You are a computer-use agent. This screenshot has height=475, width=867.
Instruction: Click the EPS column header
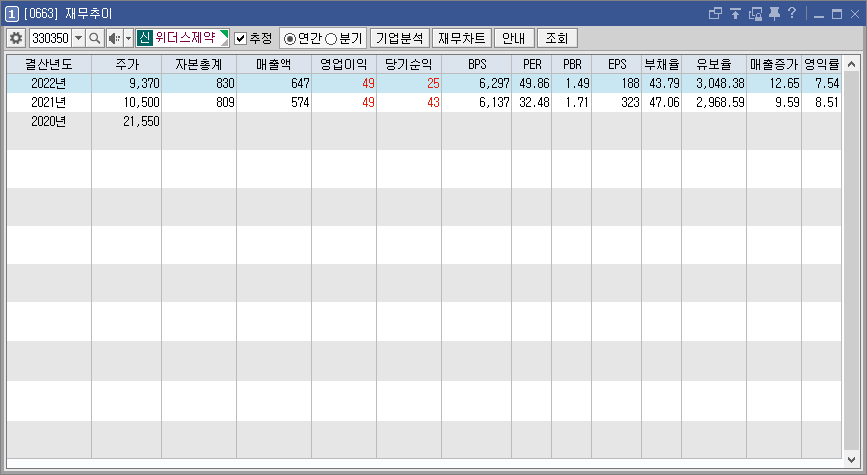click(x=617, y=64)
